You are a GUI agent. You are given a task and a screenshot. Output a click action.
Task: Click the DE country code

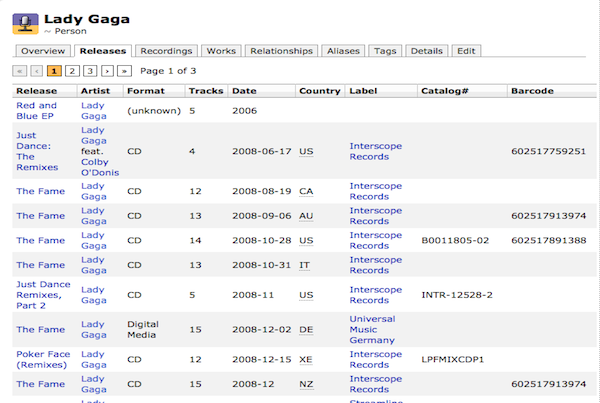click(306, 330)
